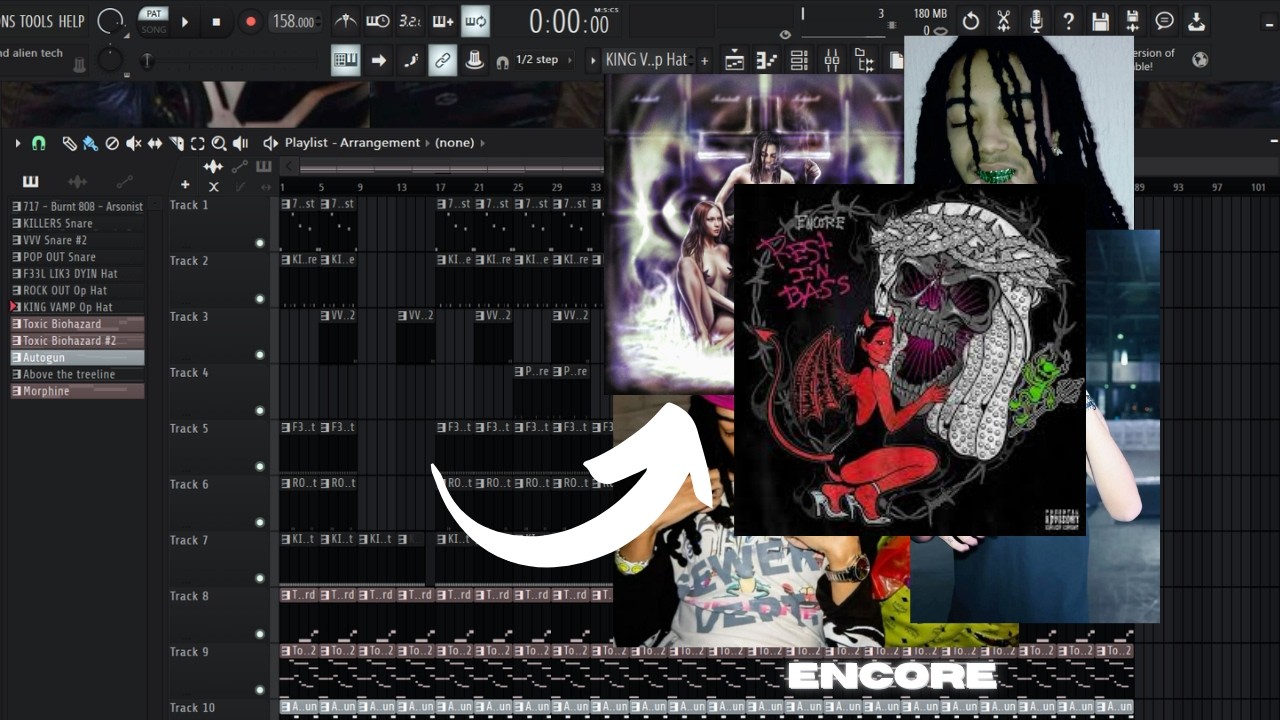Click the record button
Image resolution: width=1280 pixels, height=720 pixels.
tap(250, 21)
